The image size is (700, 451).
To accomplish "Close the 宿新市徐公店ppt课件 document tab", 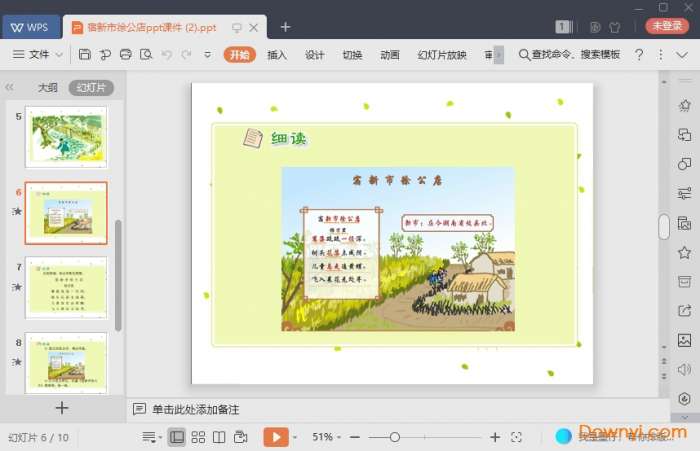I will click(x=254, y=28).
